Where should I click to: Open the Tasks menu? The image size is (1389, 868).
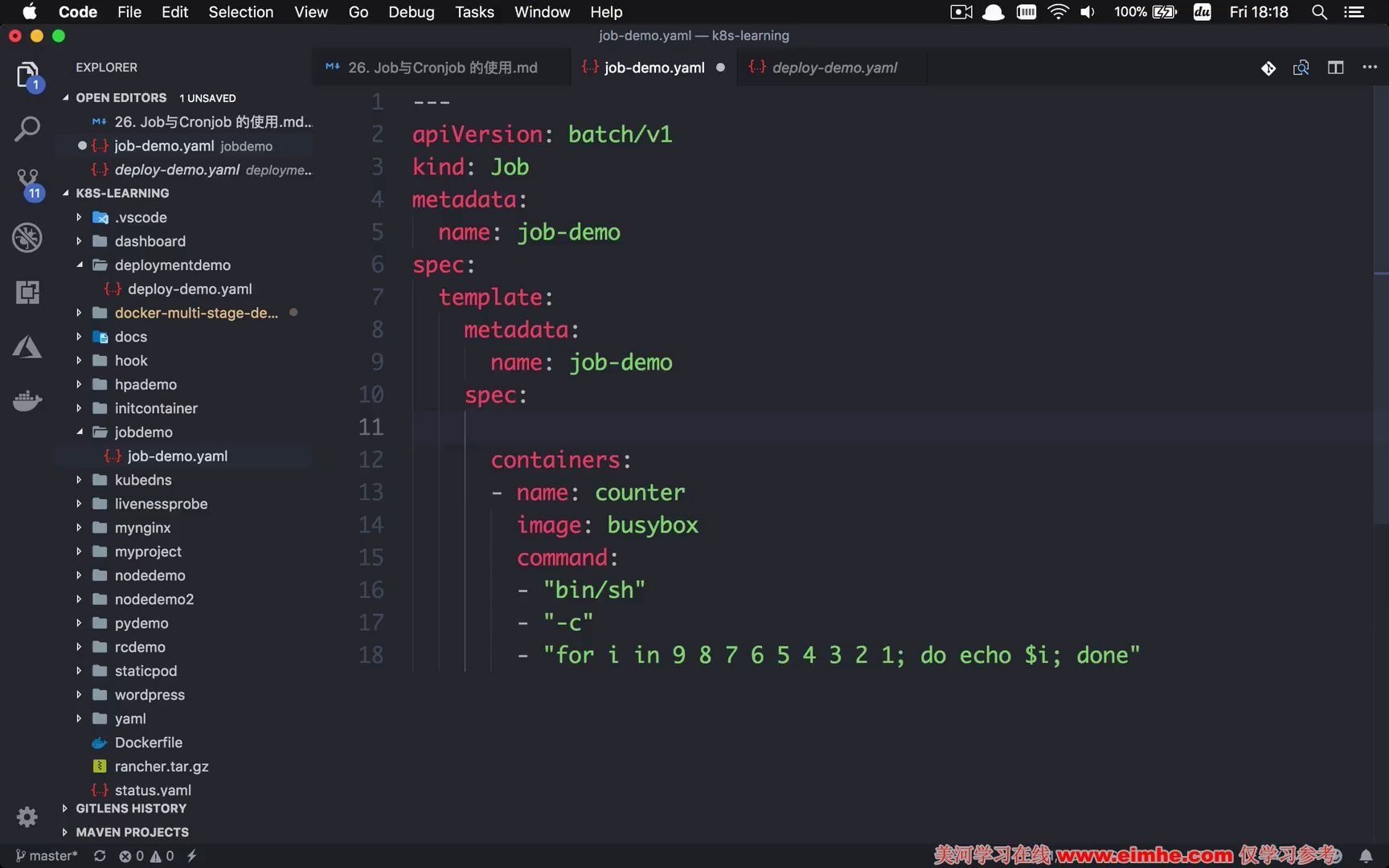click(x=474, y=12)
